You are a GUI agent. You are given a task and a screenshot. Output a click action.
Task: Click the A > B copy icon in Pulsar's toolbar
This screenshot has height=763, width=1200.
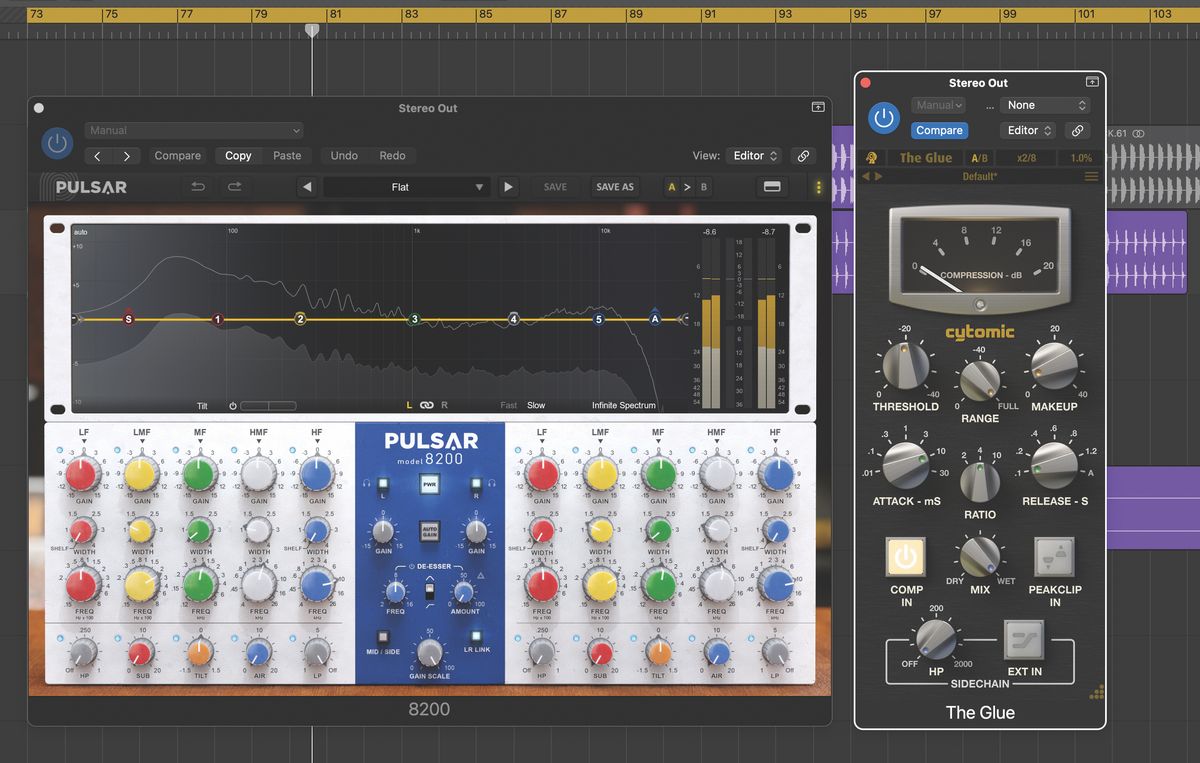[x=686, y=186]
